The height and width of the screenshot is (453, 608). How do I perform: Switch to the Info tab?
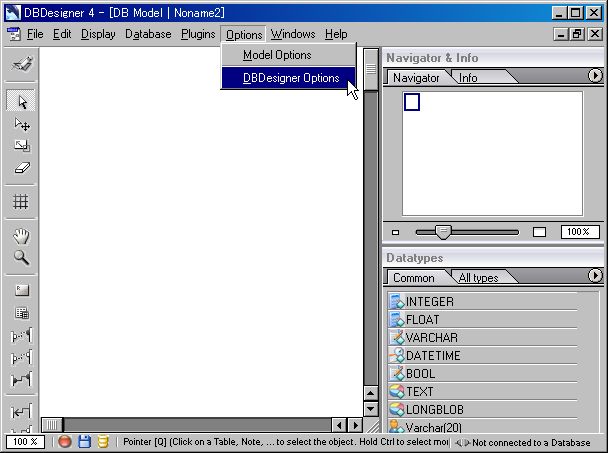coord(468,78)
